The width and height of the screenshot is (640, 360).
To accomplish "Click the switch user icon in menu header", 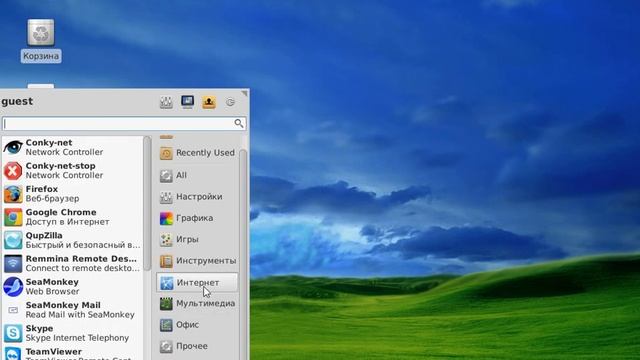I will click(209, 102).
